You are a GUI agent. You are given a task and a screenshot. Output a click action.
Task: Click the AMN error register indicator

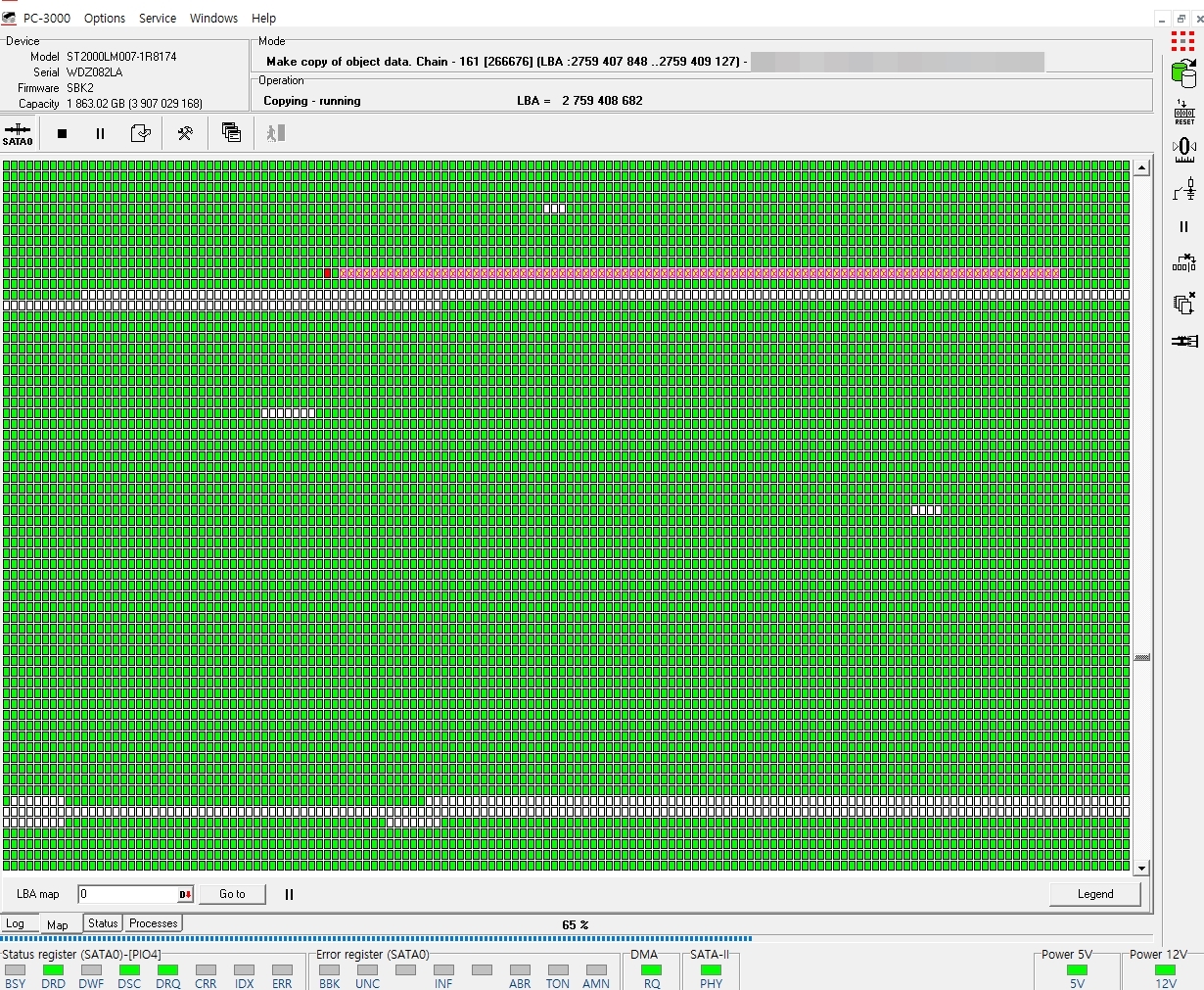click(x=596, y=970)
